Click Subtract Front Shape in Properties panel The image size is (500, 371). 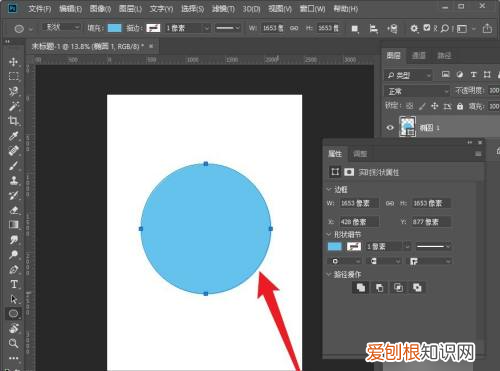[379, 287]
